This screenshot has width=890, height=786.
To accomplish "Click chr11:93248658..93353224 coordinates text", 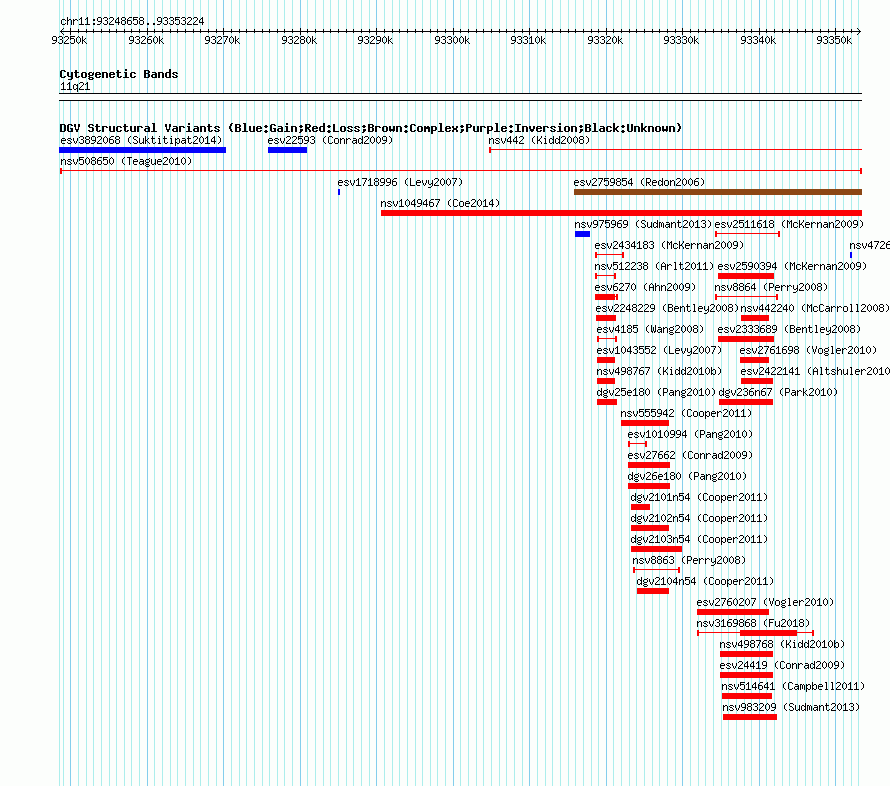I will pyautogui.click(x=132, y=21).
